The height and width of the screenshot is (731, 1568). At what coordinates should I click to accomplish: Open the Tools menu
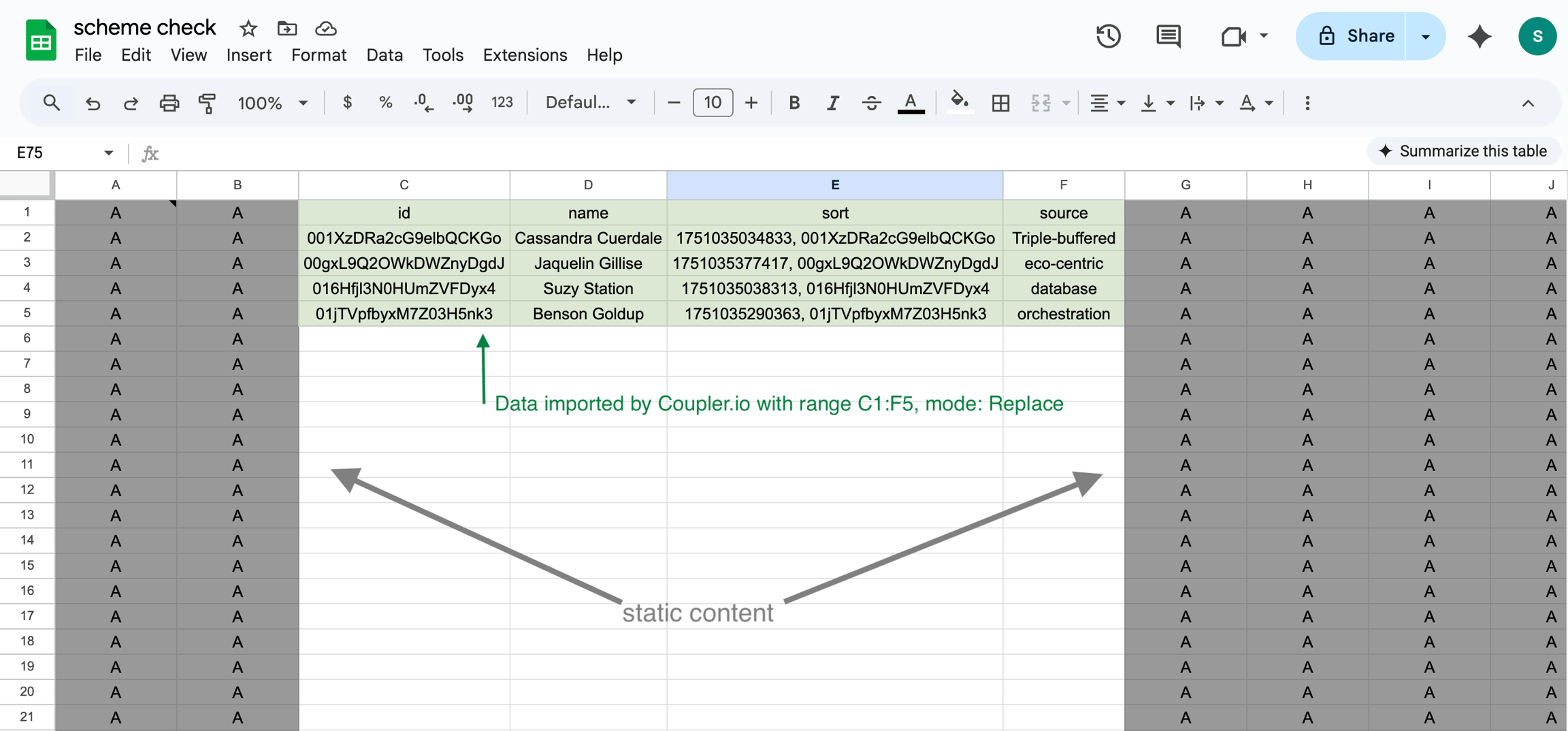tap(442, 55)
